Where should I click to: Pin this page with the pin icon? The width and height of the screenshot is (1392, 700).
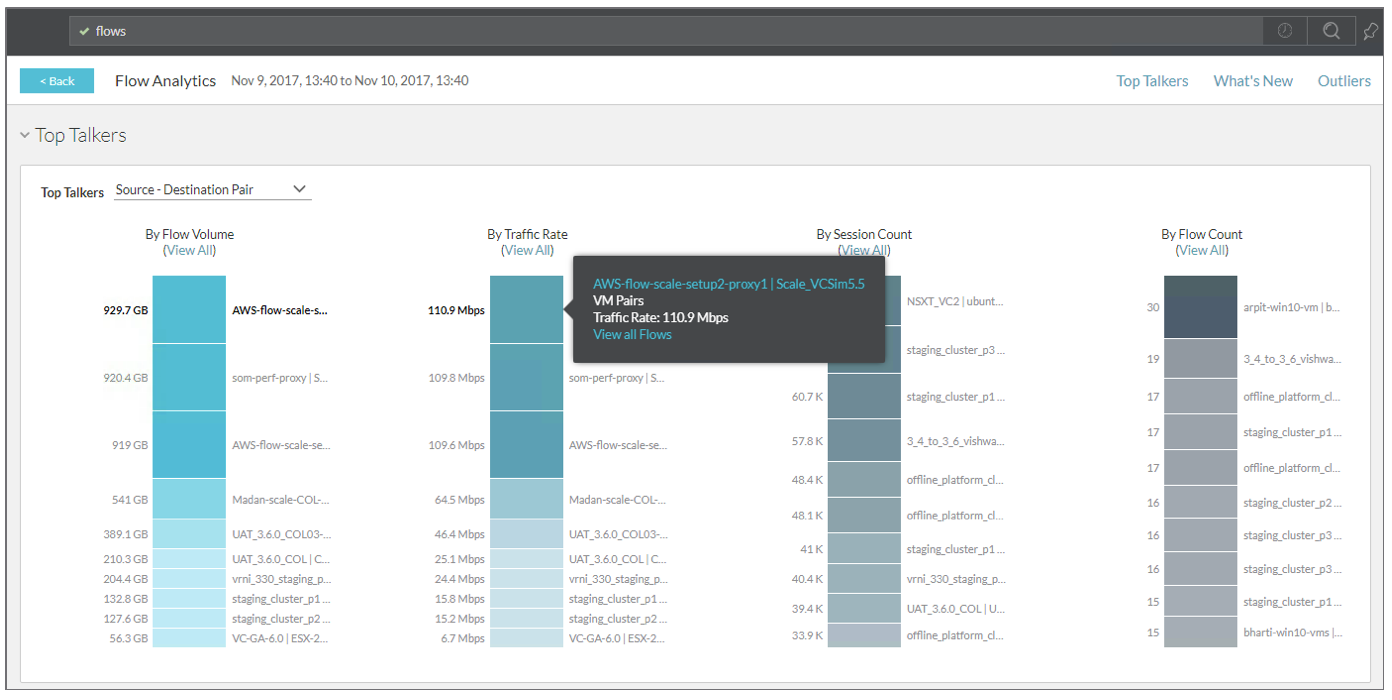pyautogui.click(x=1371, y=32)
